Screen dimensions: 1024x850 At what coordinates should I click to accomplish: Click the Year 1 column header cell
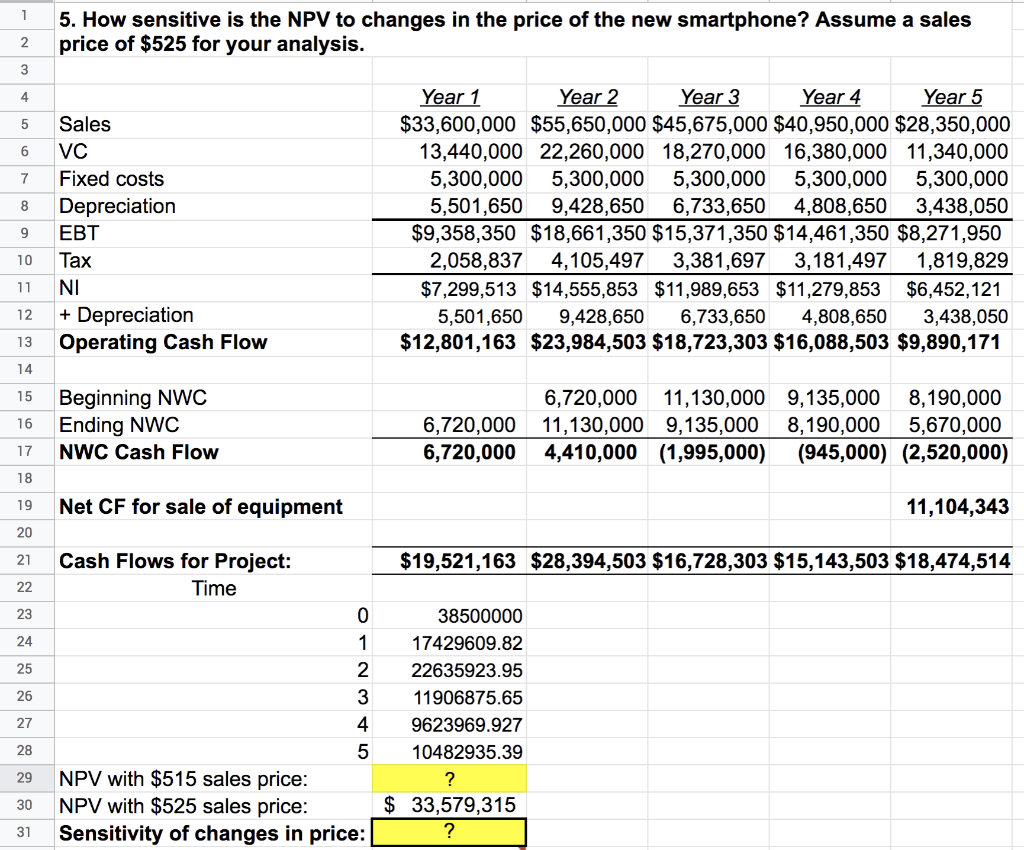pyautogui.click(x=448, y=96)
